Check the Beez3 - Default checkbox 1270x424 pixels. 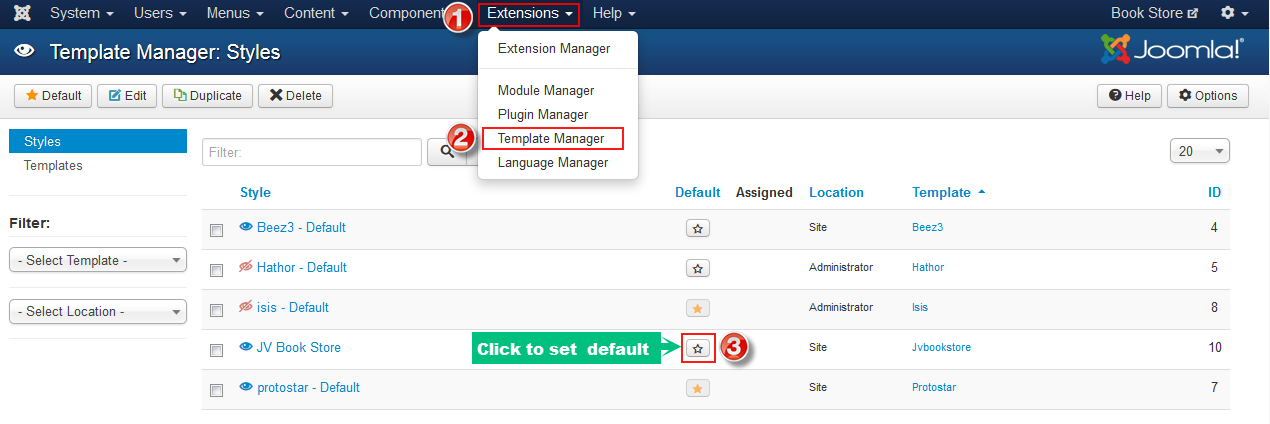click(216, 230)
